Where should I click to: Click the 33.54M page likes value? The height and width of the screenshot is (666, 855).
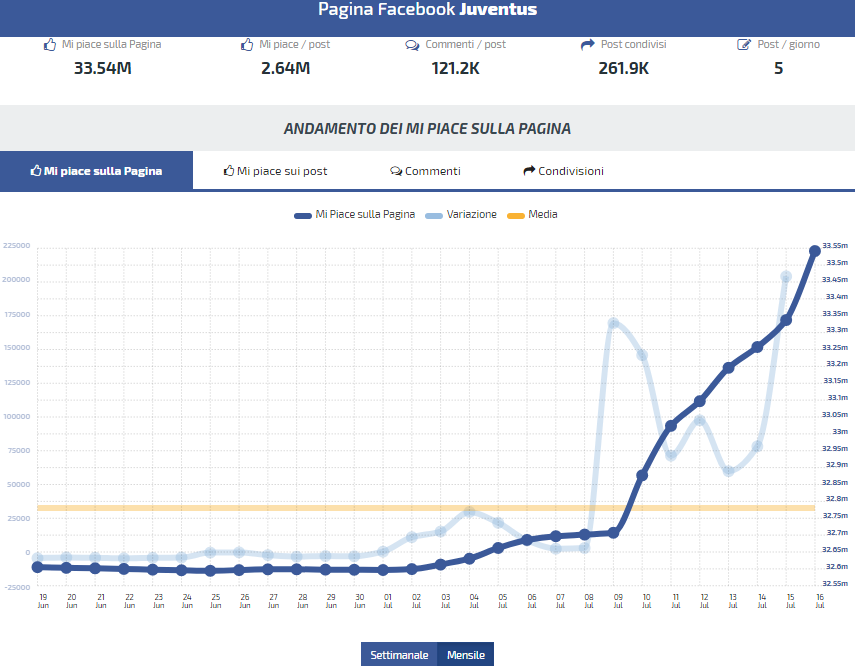click(x=103, y=68)
